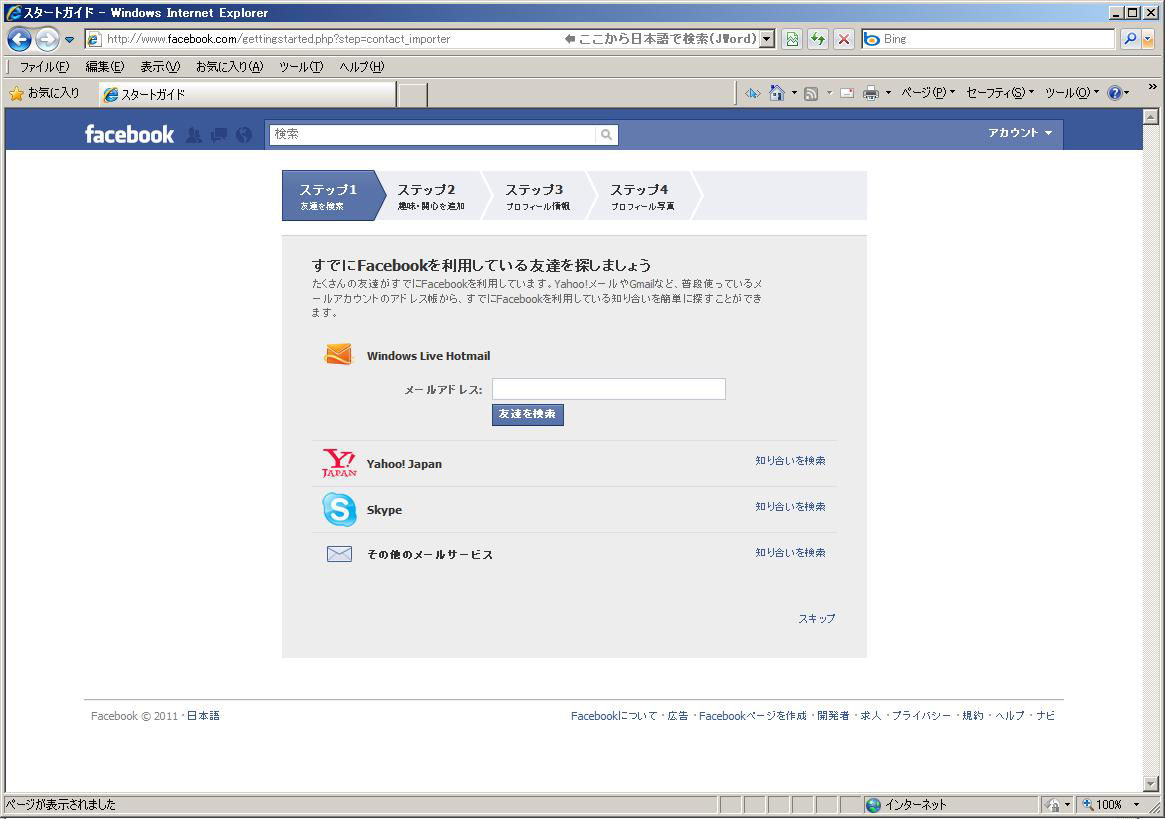Screen dimensions: 1165x819
Task: Open the 表示(V) menu
Action: click(160, 66)
